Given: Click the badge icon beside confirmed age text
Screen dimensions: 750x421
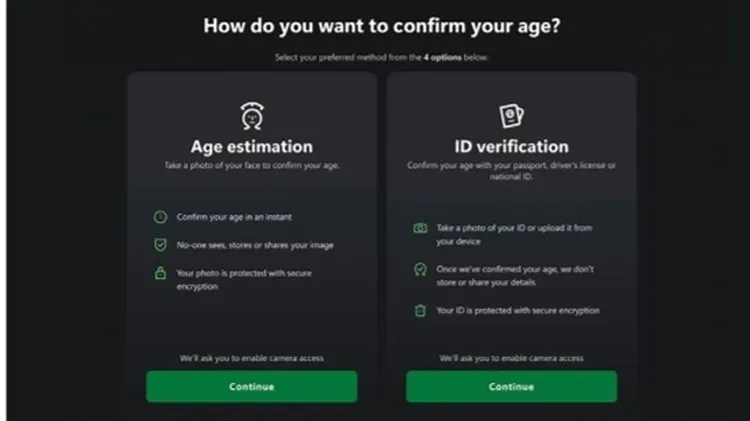Looking at the screenshot, I should (x=420, y=269).
